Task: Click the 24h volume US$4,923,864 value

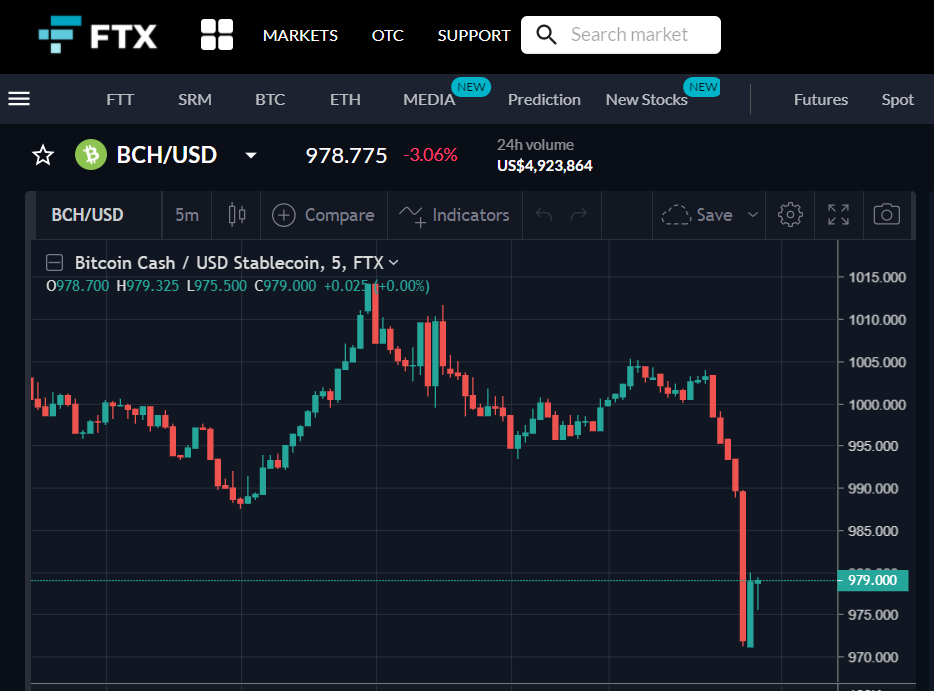Action: [544, 166]
